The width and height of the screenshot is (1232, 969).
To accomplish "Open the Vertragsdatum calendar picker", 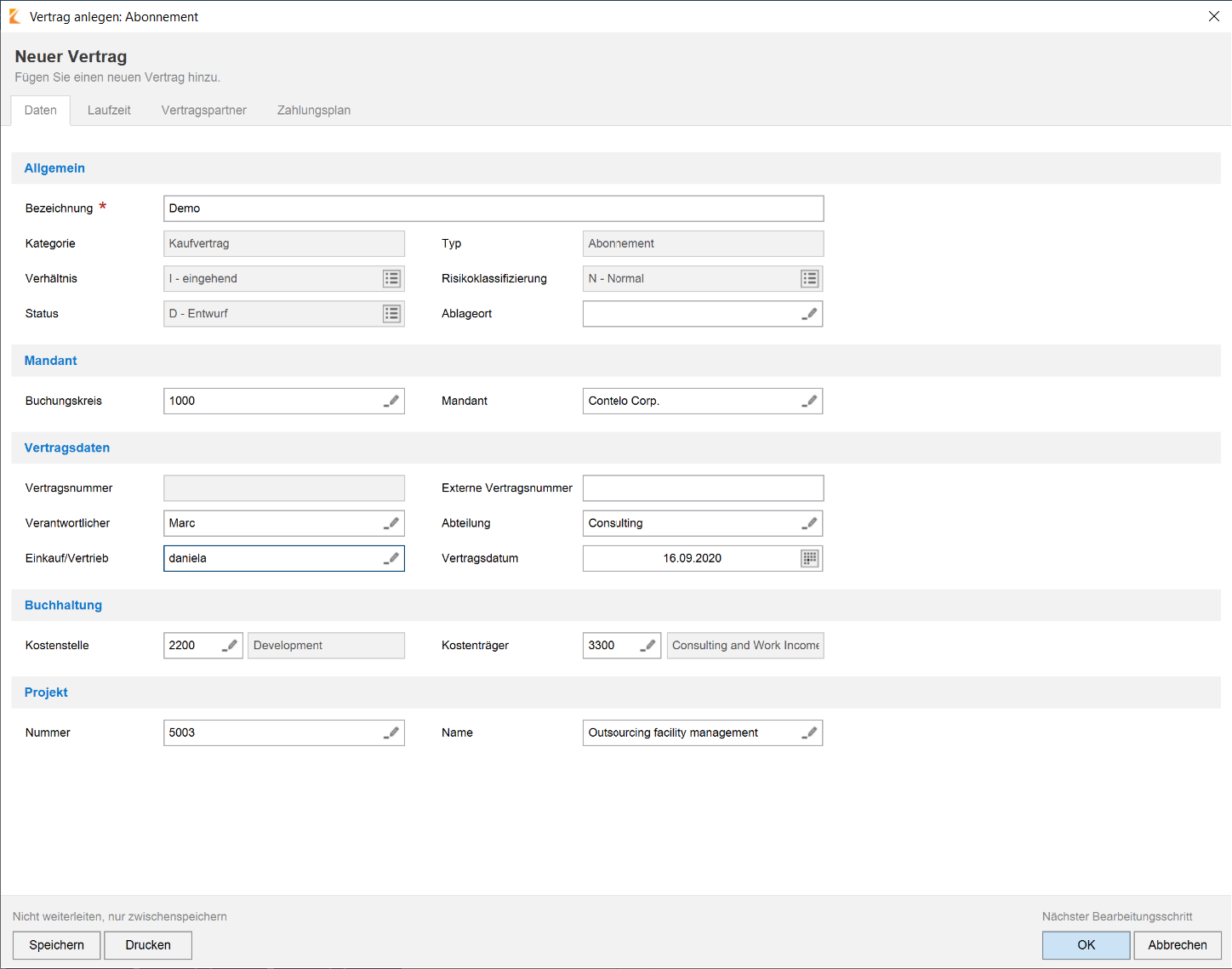I will click(810, 558).
